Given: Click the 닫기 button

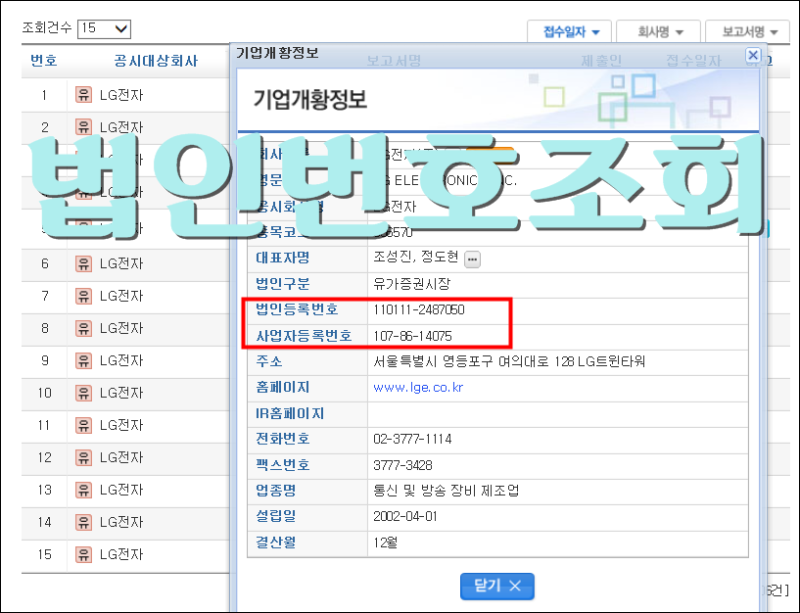Looking at the screenshot, I should [x=497, y=586].
